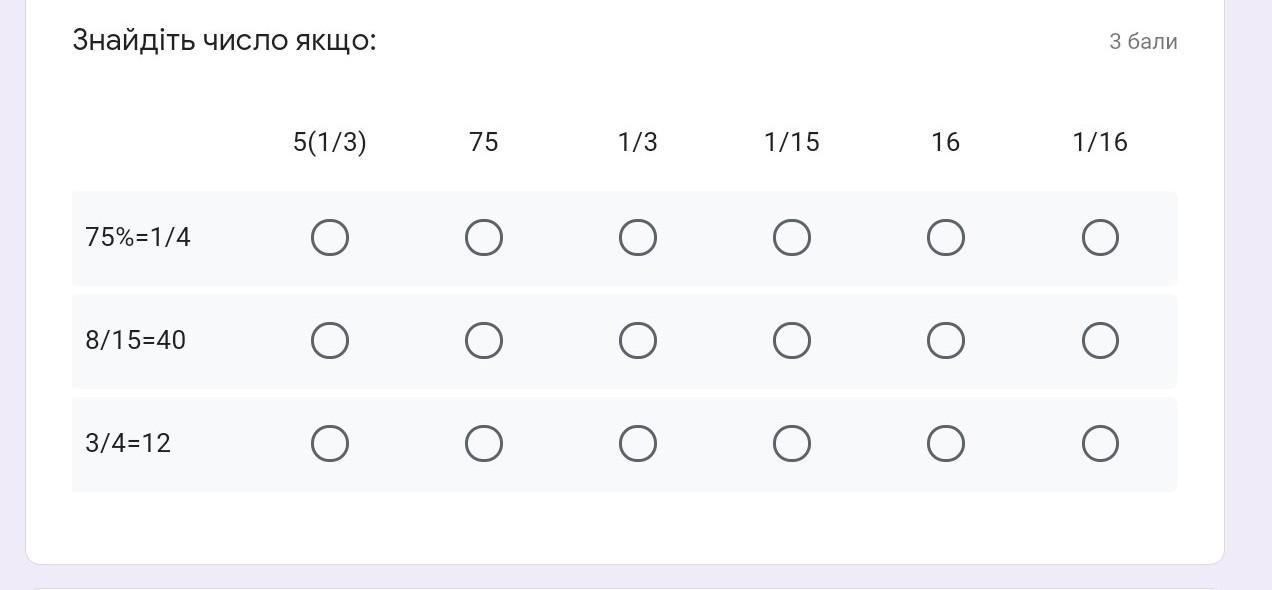Select 75 for row 8/15=40
This screenshot has height=590, width=1272.
(x=484, y=341)
